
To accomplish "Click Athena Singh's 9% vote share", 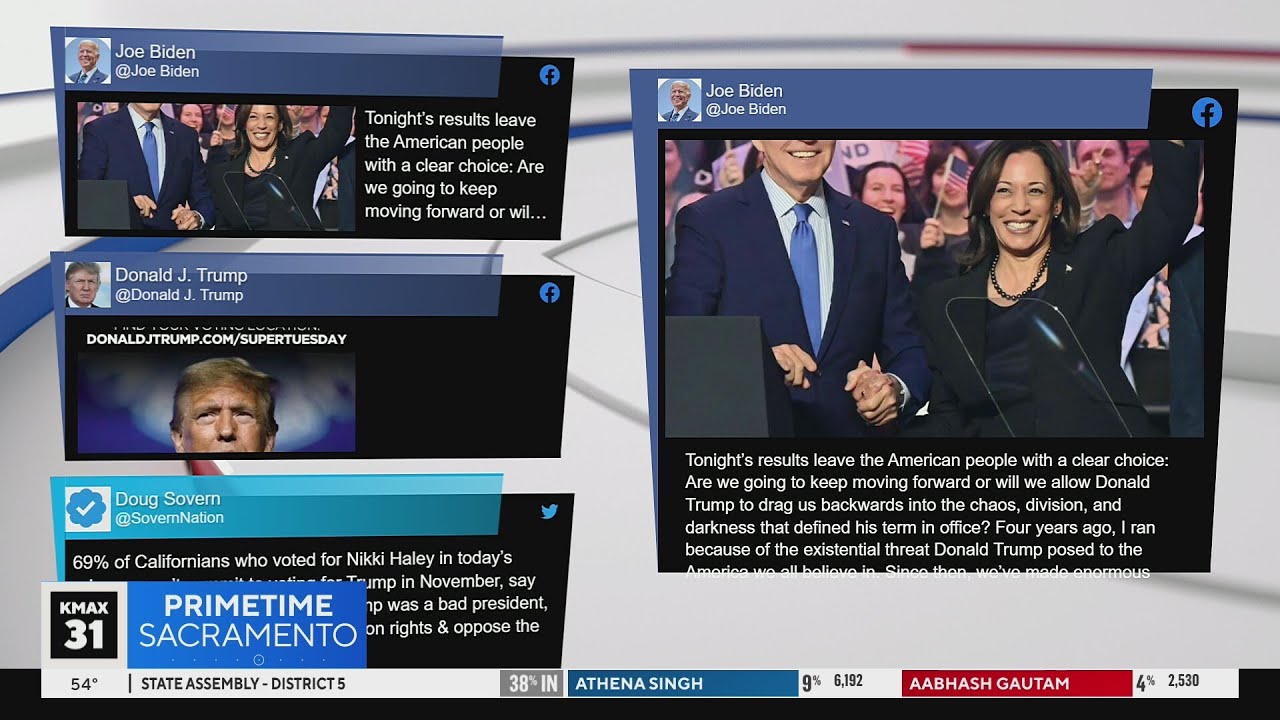I will point(811,684).
